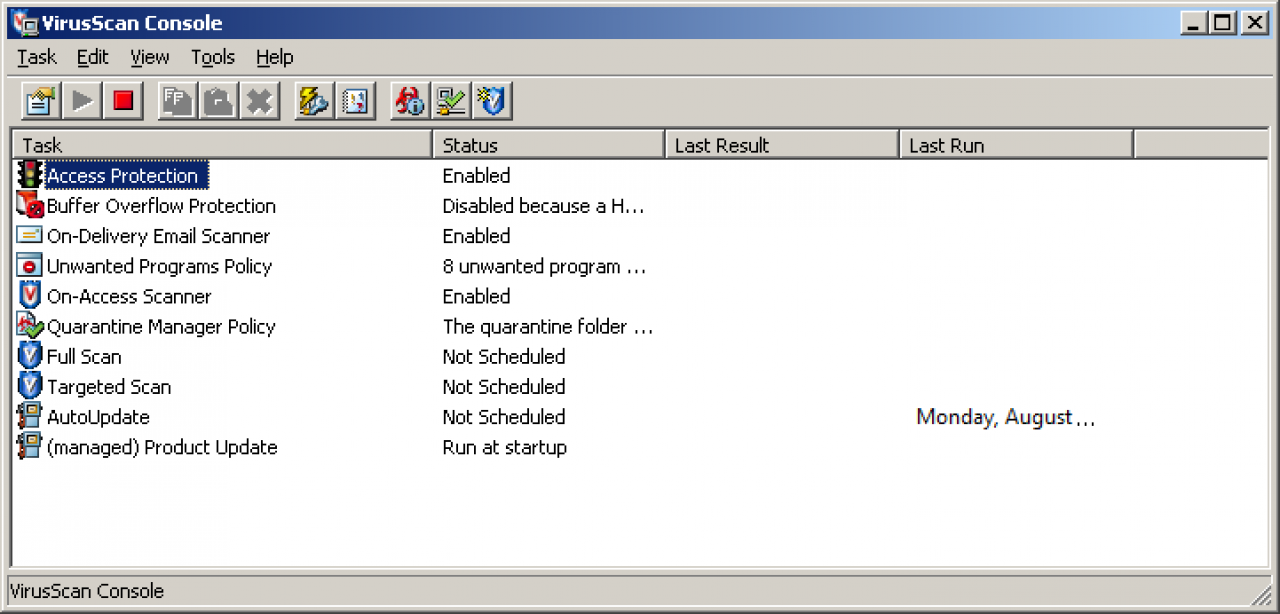Click the Copy toolbar icon

coord(177,101)
